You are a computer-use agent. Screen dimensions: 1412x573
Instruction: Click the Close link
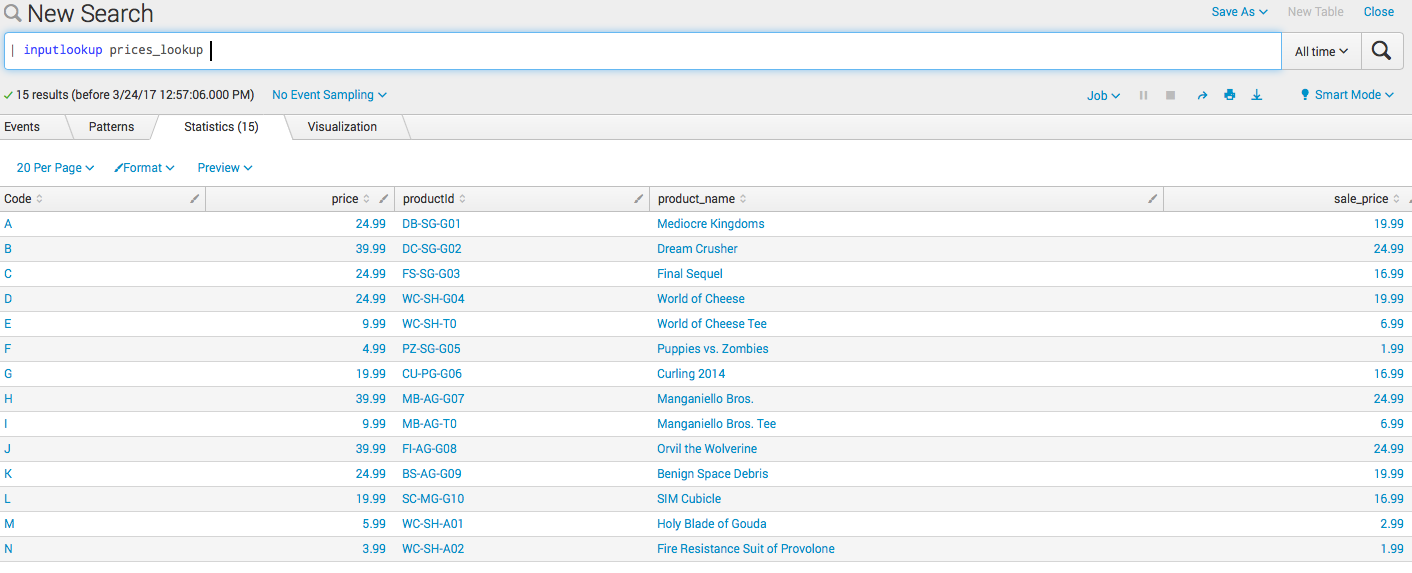pos(1378,12)
